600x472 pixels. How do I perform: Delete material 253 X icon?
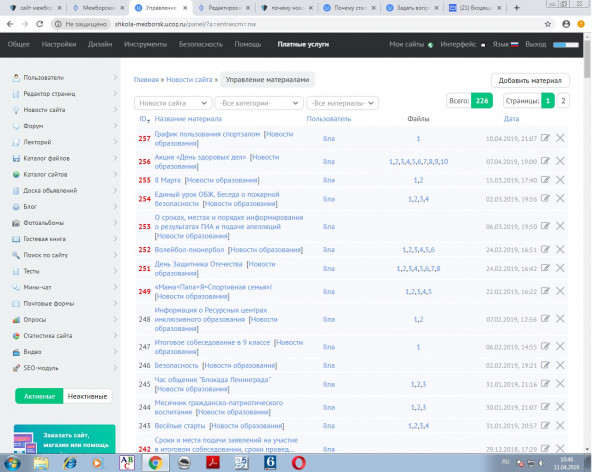[560, 226]
